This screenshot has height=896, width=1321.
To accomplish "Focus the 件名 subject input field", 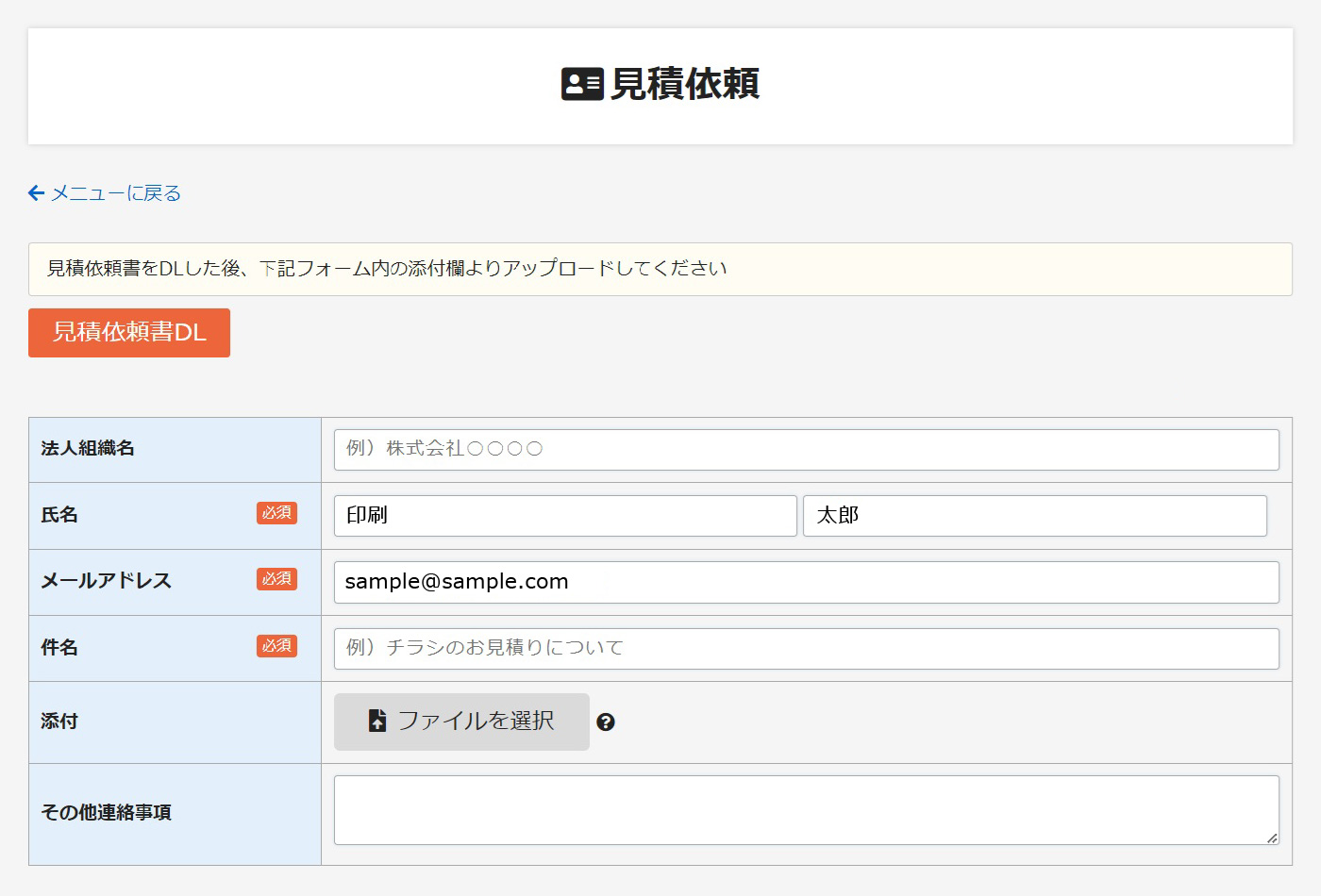I will tap(807, 649).
